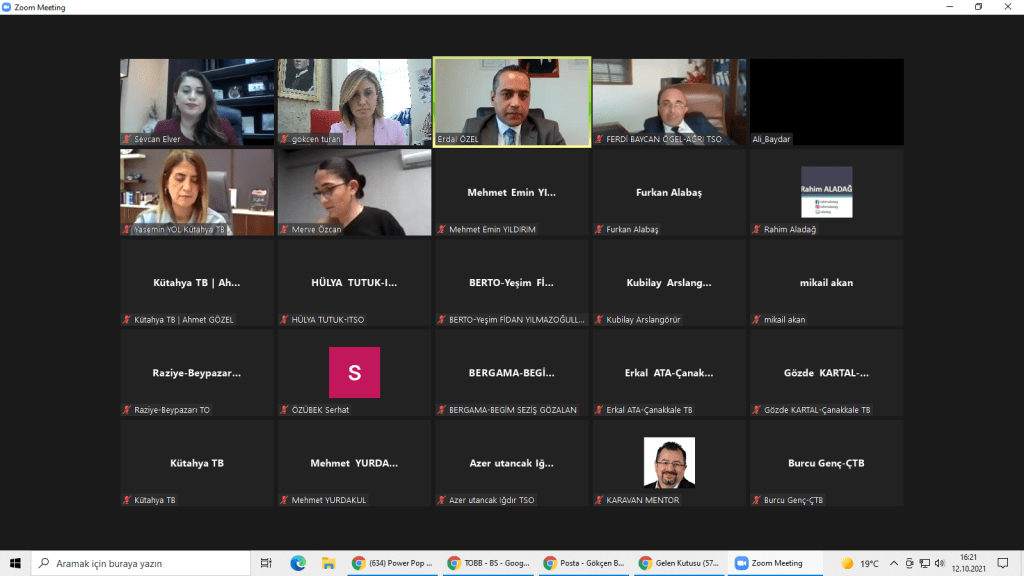Screen dimensions: 1024x576
Task: Show hidden system tray icons chevron
Action: [x=894, y=563]
